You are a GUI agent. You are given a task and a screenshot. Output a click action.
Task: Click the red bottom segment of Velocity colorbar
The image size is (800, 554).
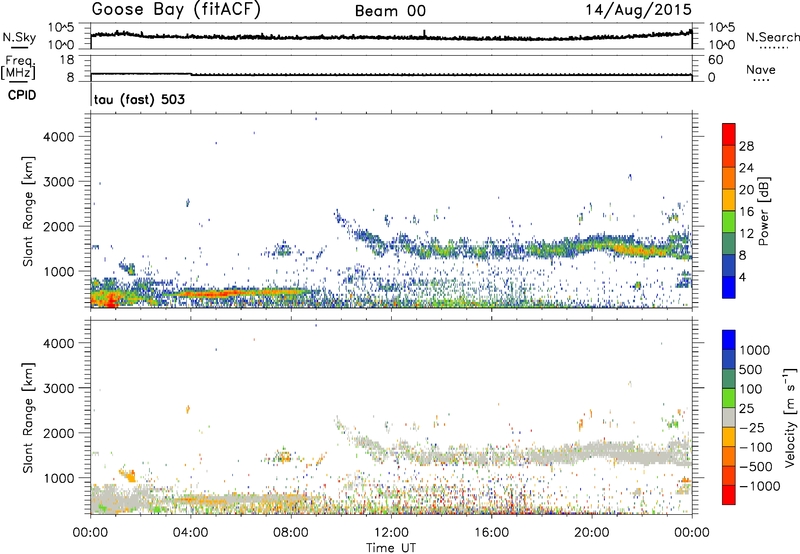point(729,495)
